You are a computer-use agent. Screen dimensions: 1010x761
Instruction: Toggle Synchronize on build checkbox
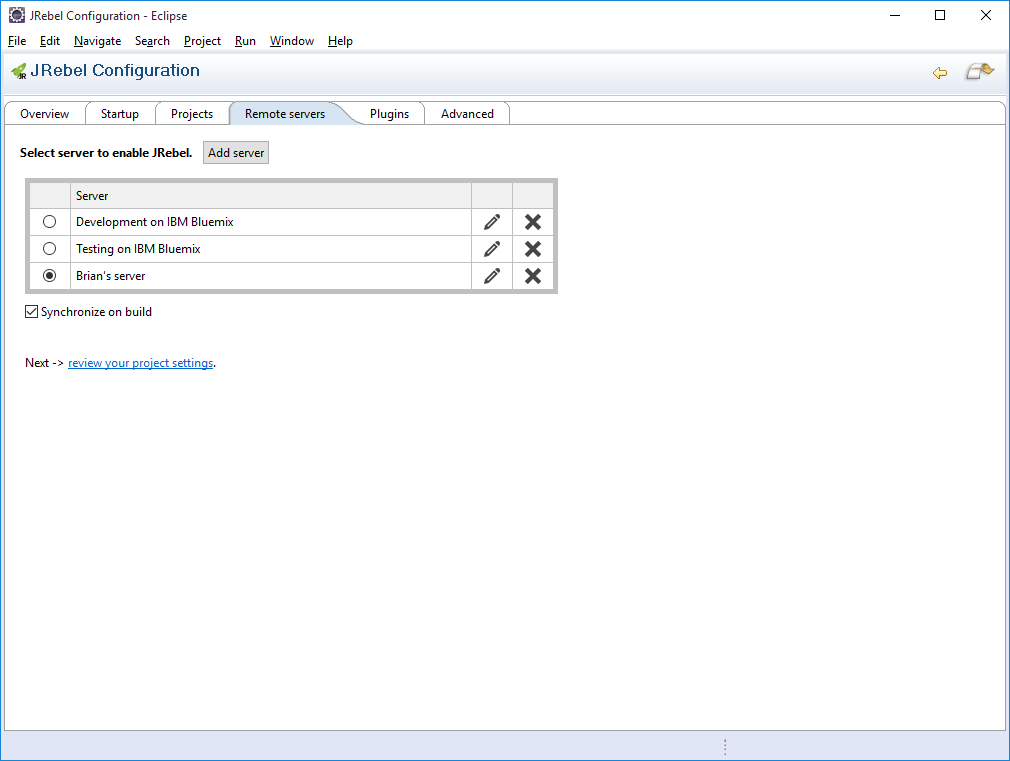tap(32, 312)
